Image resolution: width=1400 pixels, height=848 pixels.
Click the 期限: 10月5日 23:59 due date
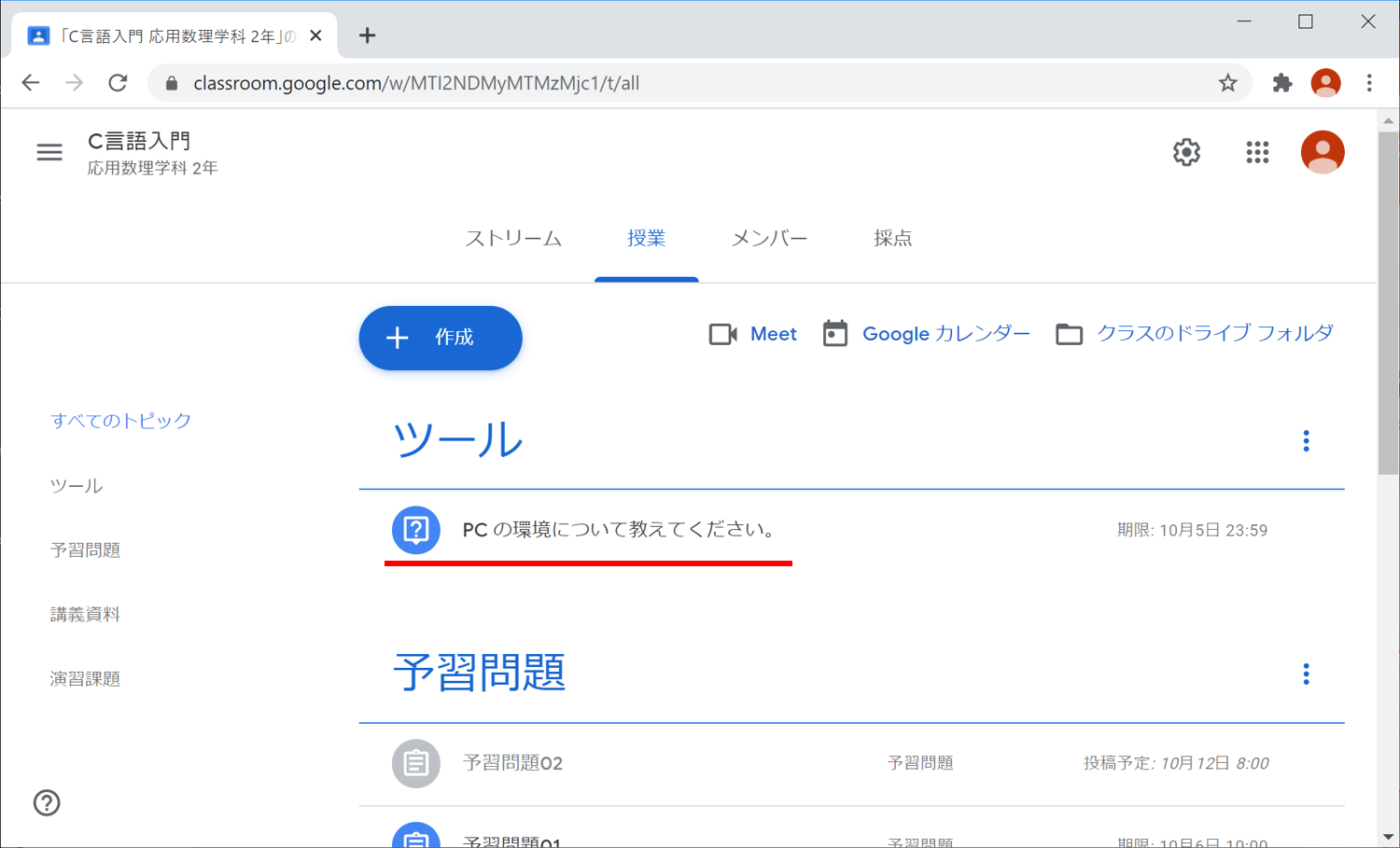click(1192, 530)
